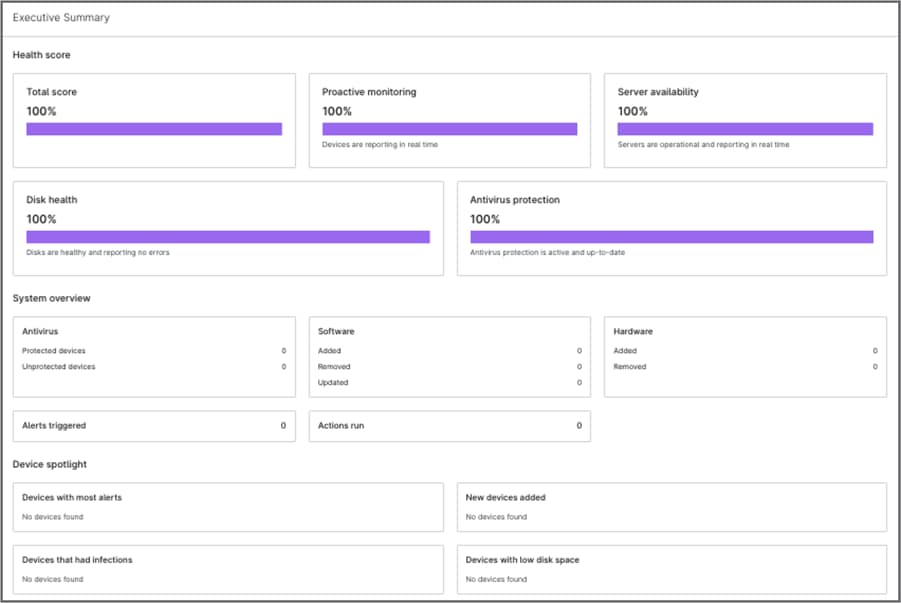901x603 pixels.
Task: Click the Software Added row
Action: coord(449,351)
